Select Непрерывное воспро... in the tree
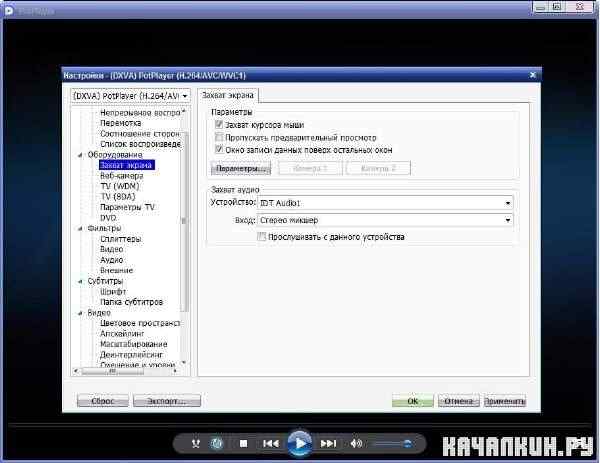The height and width of the screenshot is (463, 600). [x=140, y=112]
